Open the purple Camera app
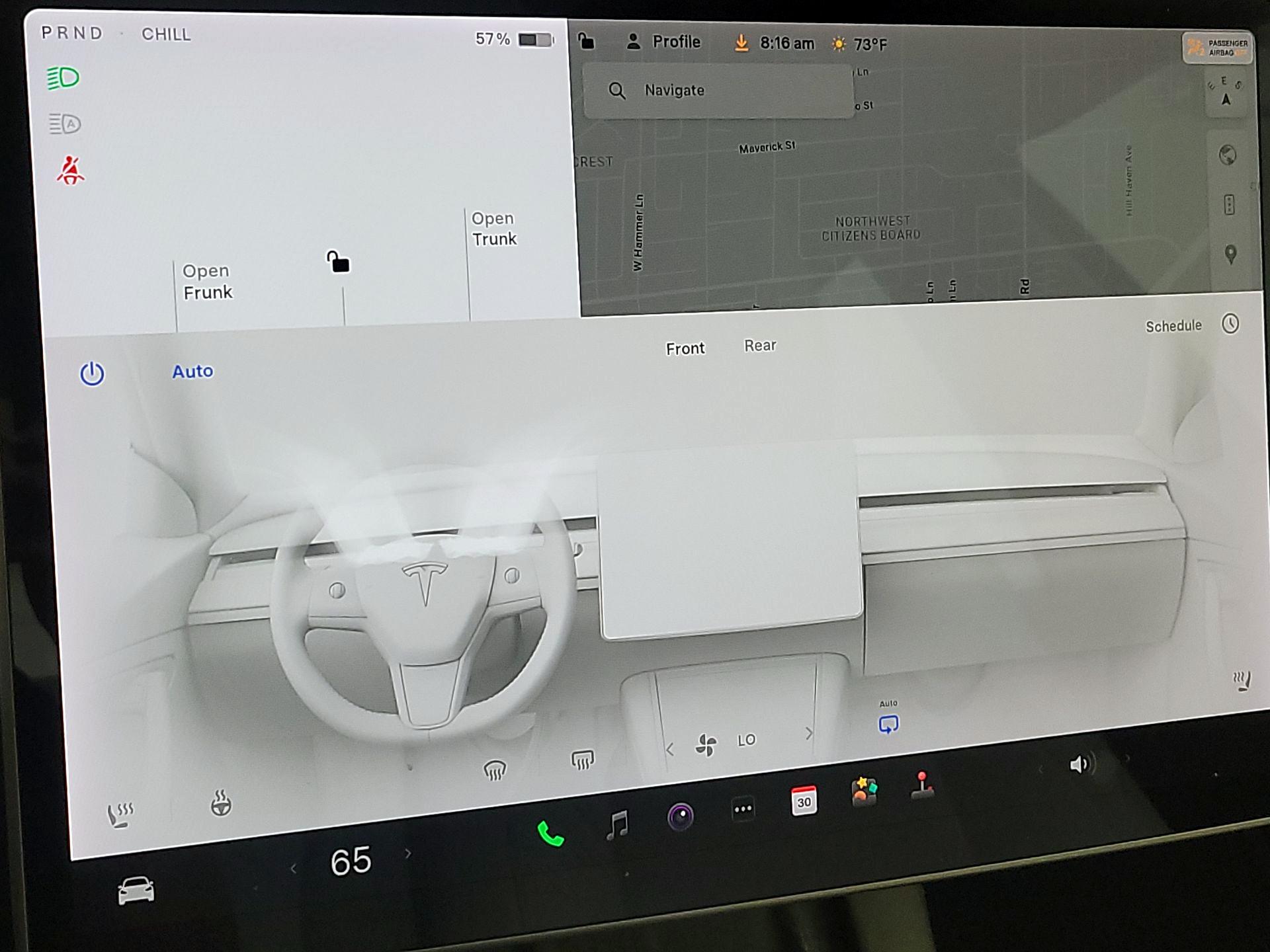 pos(681,817)
